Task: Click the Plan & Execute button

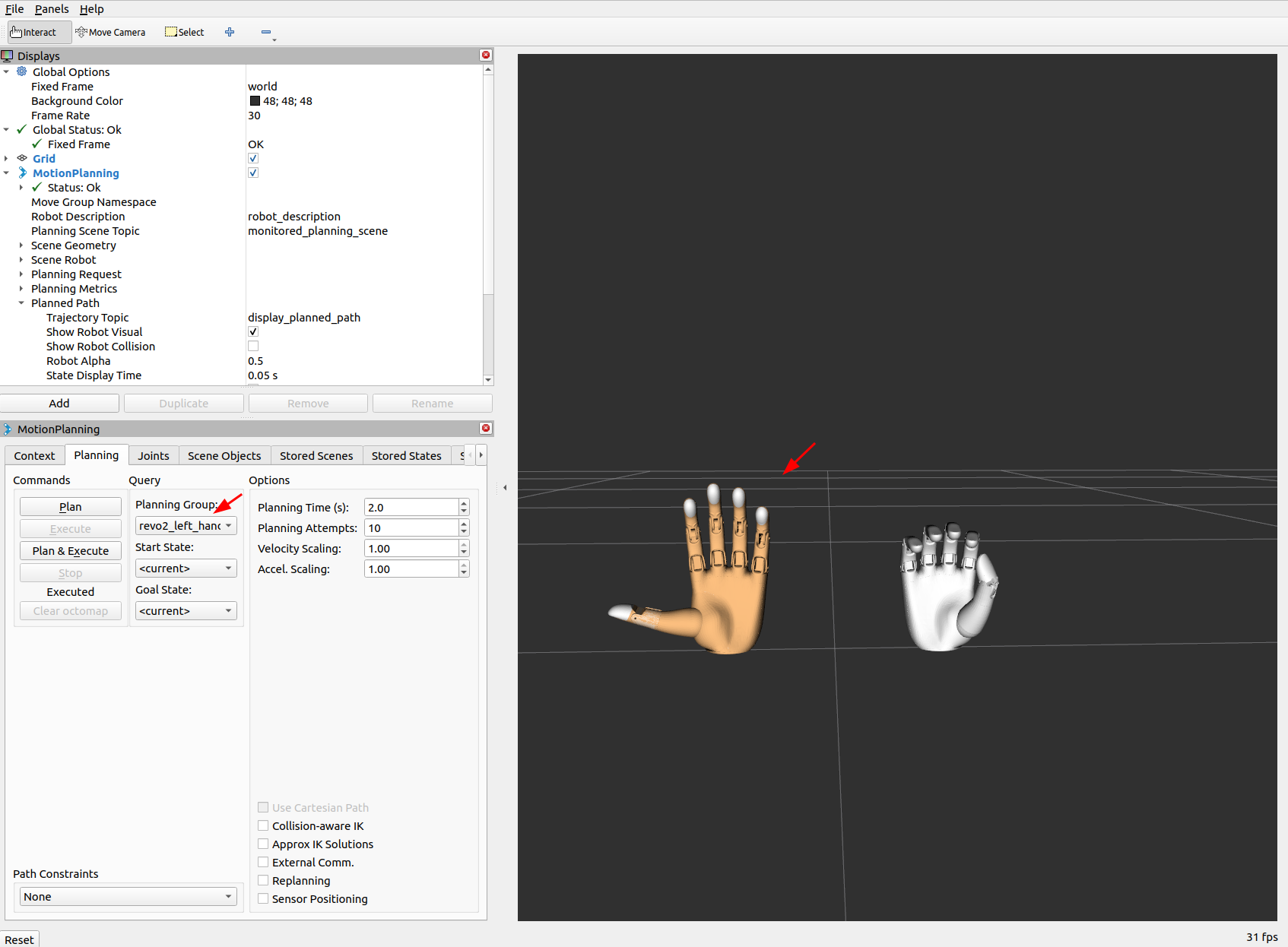Action: point(71,551)
